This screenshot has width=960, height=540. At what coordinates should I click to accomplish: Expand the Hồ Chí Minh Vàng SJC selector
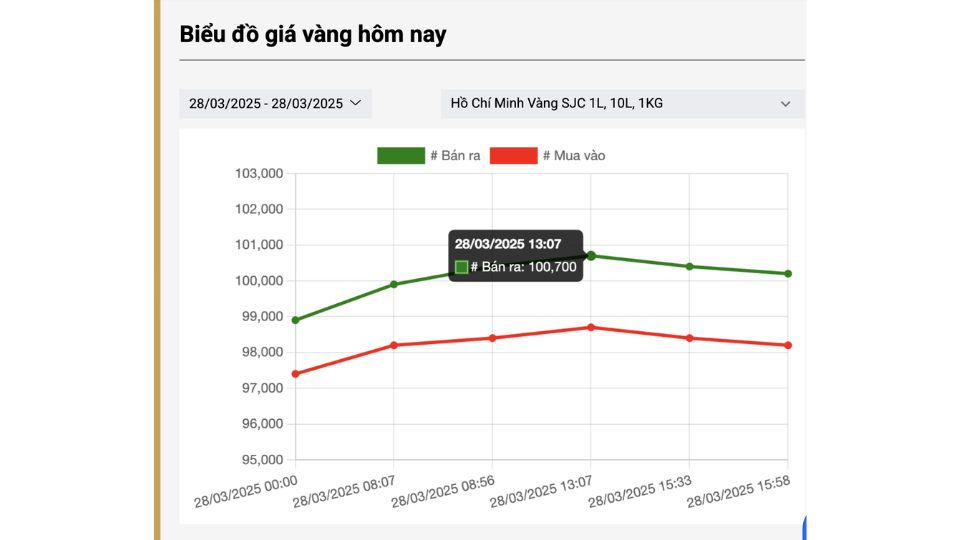coord(622,104)
